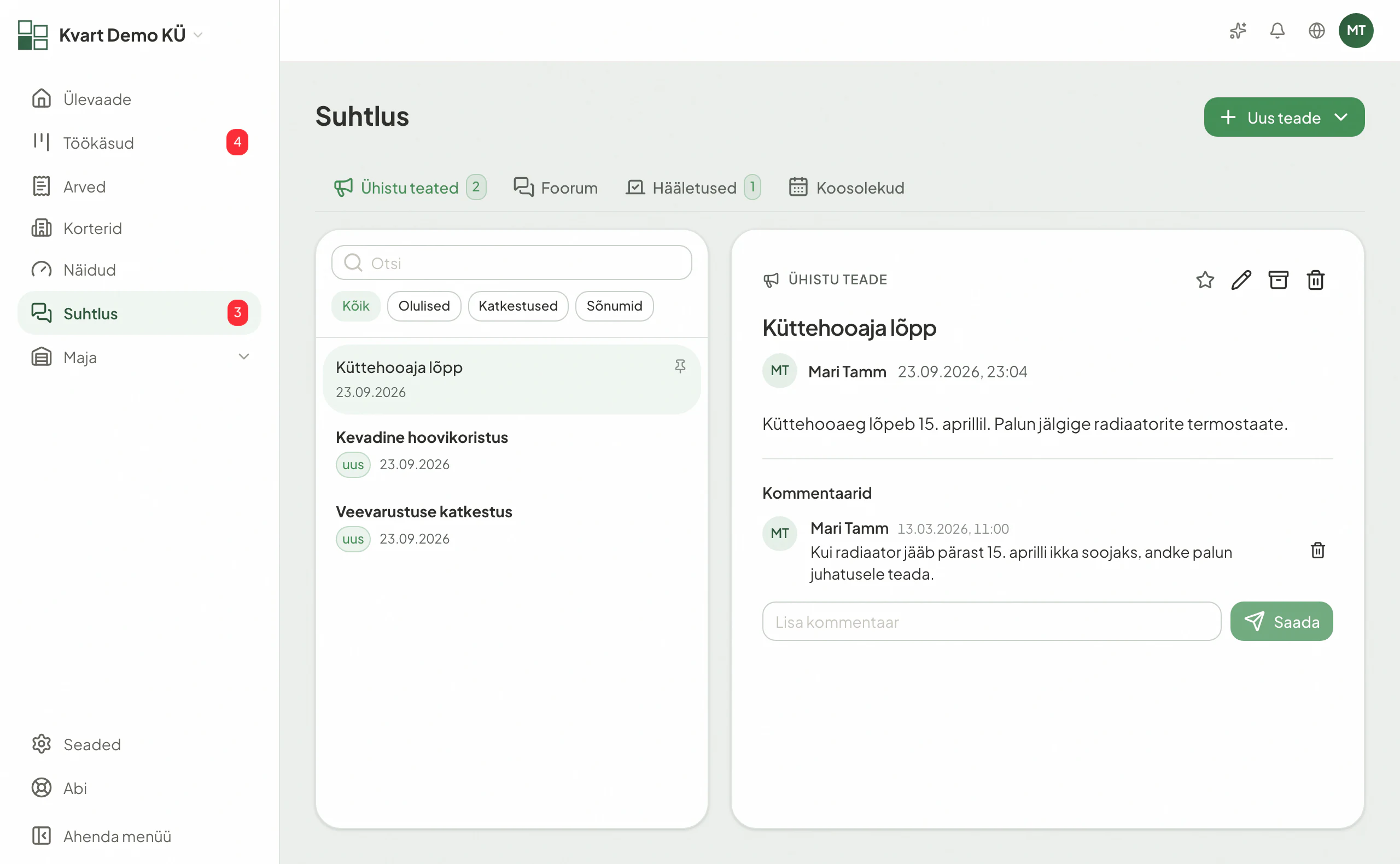Archive the Küttehooaja lõpp announcement

click(x=1278, y=280)
